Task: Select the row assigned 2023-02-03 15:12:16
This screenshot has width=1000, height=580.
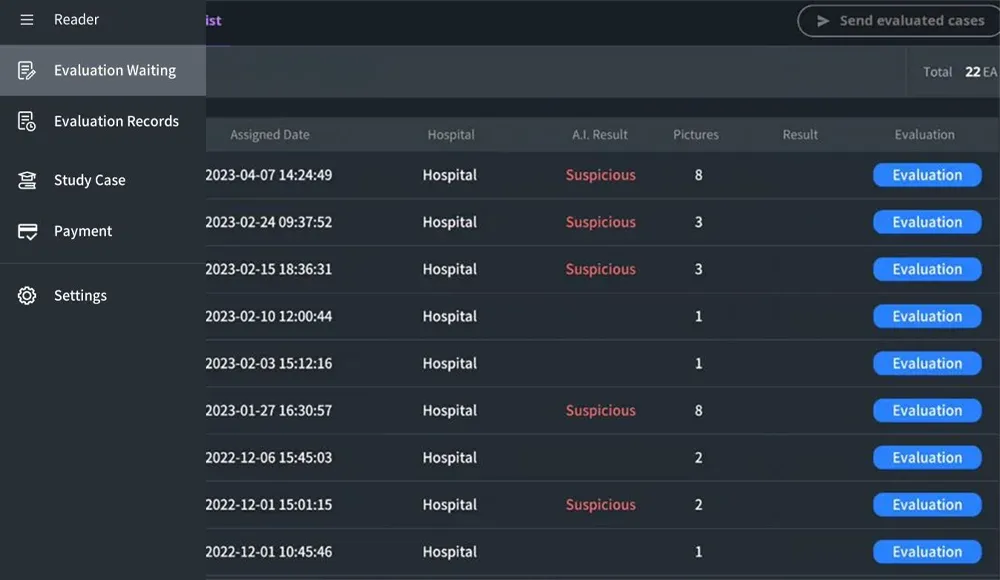Action: point(450,364)
